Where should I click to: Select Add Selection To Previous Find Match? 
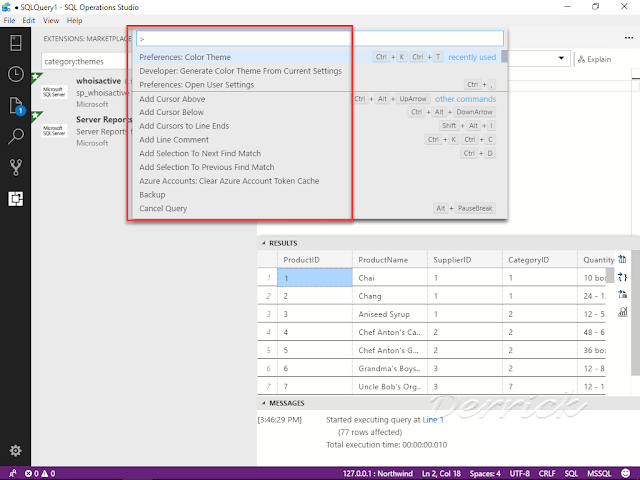click(317, 167)
